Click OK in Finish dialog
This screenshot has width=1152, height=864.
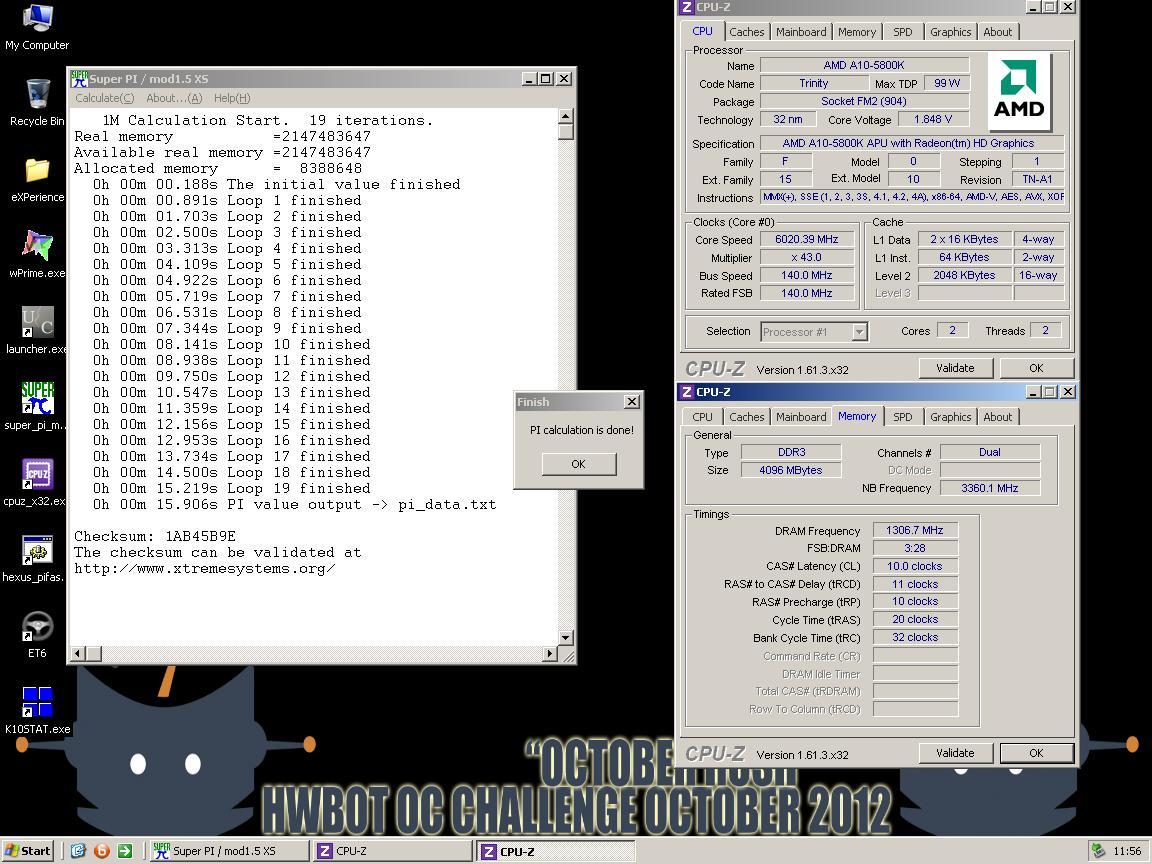[578, 464]
